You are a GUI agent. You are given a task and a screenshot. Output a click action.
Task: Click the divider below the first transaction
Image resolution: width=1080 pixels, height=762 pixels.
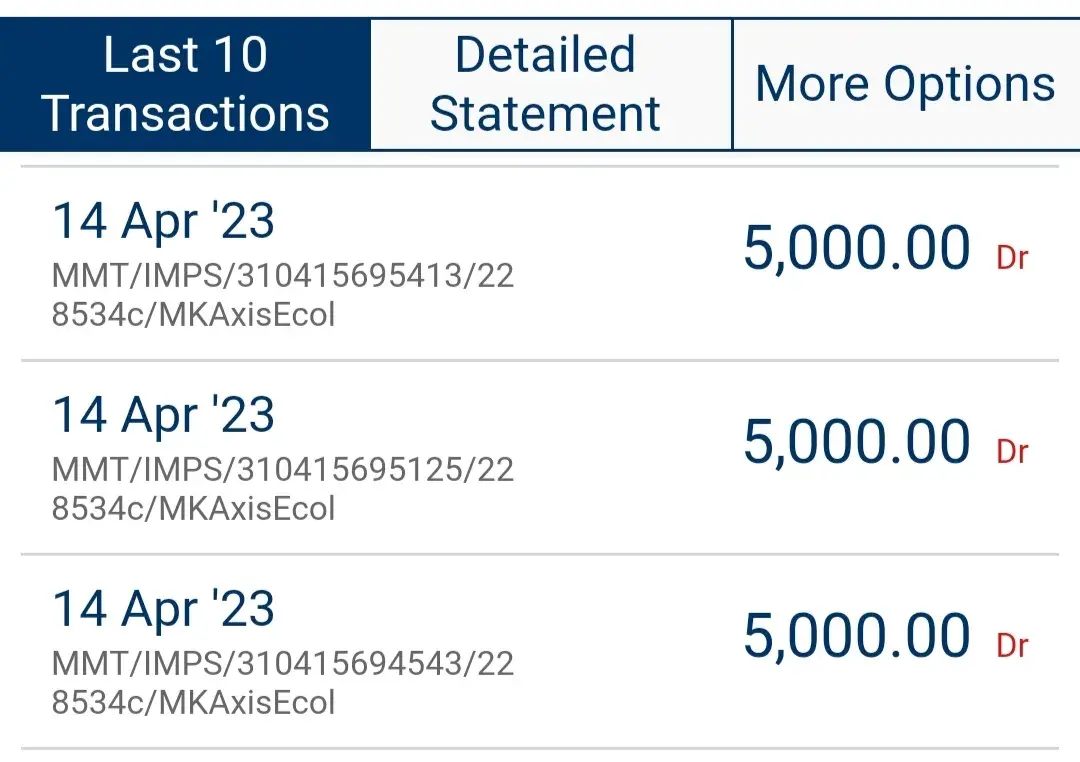click(540, 360)
